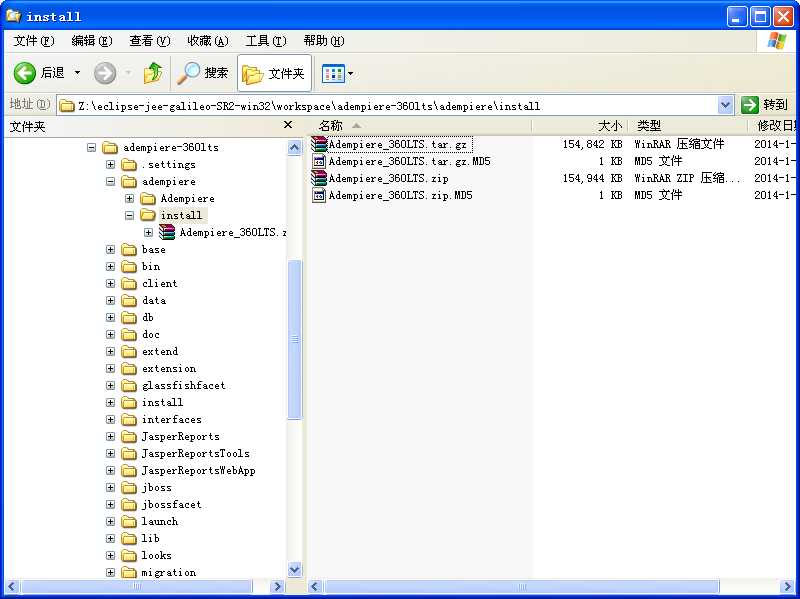Select Adempiere_360LTS.tar.gz archive icon
Image resolution: width=800 pixels, height=599 pixels.
point(319,144)
